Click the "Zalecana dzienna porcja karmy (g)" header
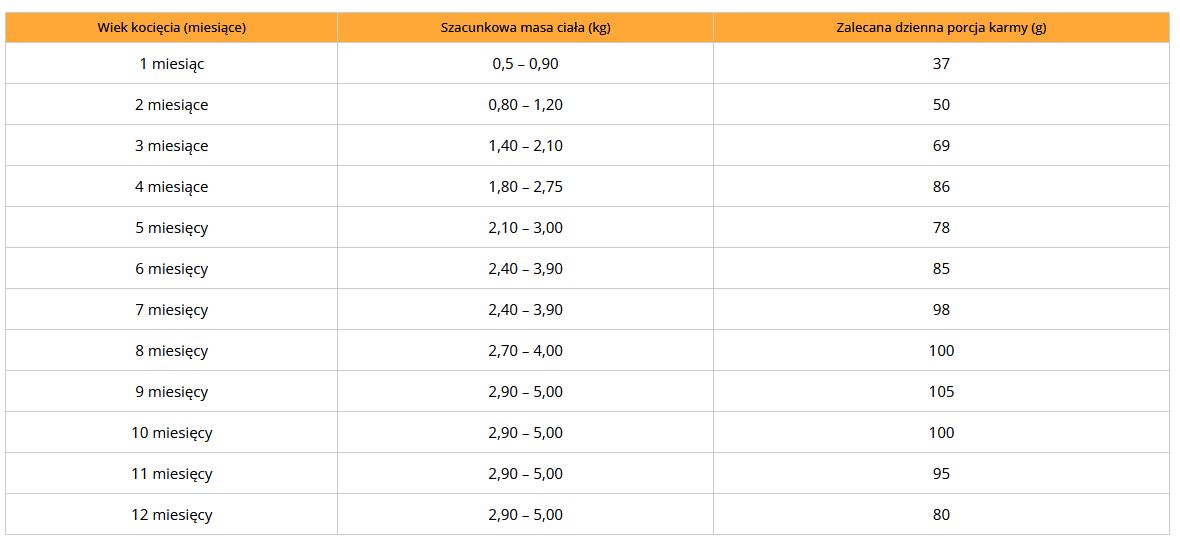The width and height of the screenshot is (1180, 546). point(941,27)
